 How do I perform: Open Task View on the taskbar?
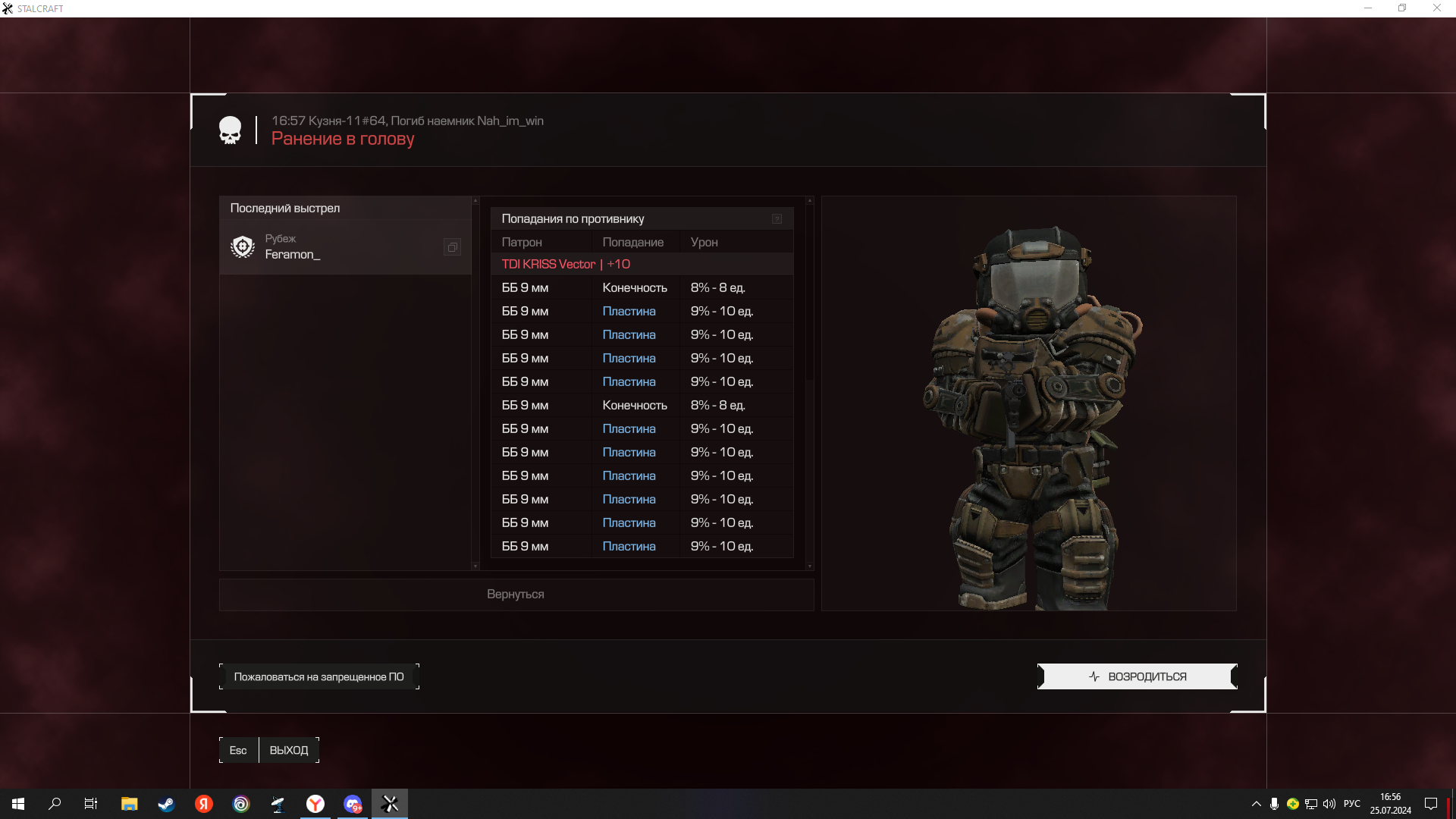tap(91, 804)
